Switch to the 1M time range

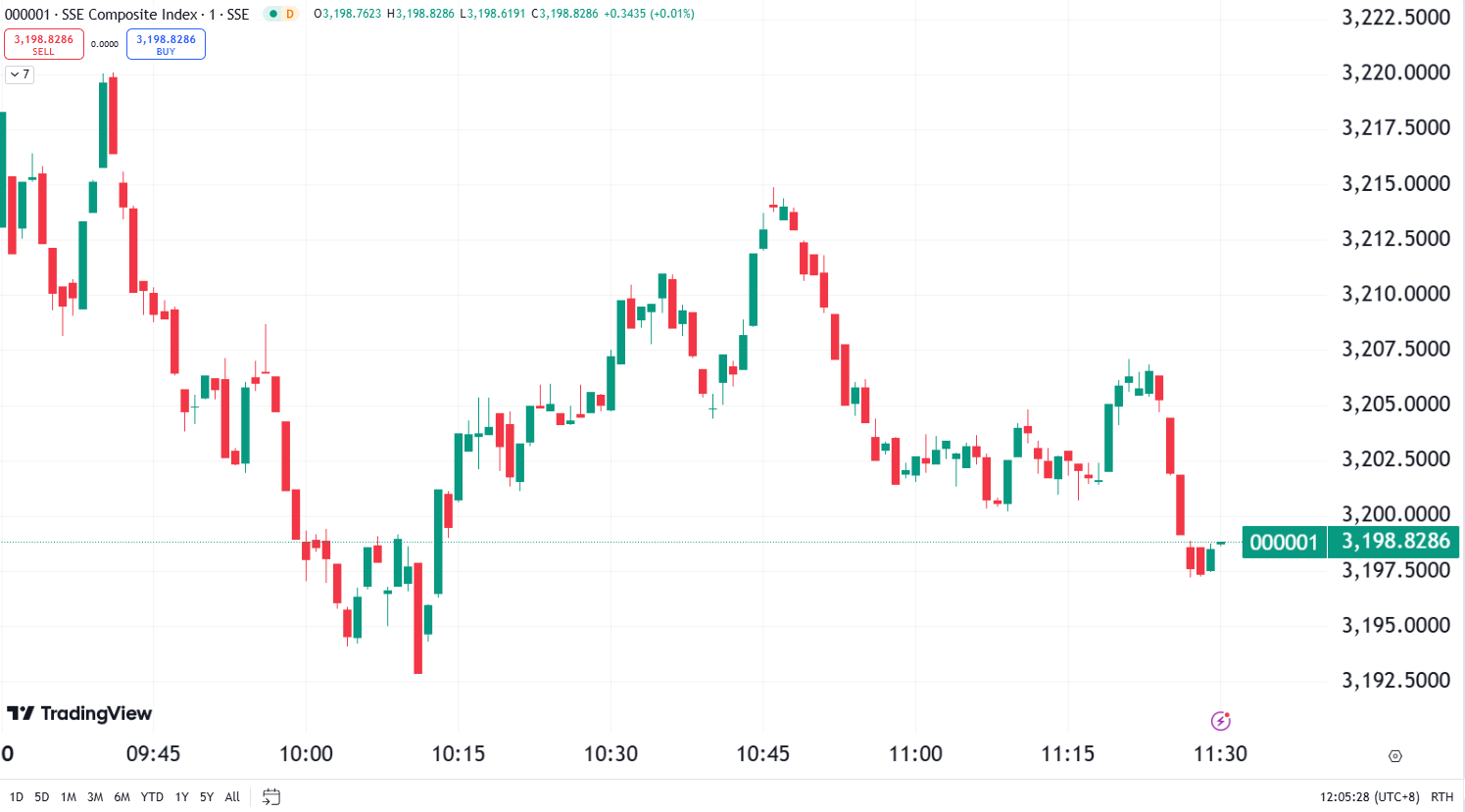point(69,796)
